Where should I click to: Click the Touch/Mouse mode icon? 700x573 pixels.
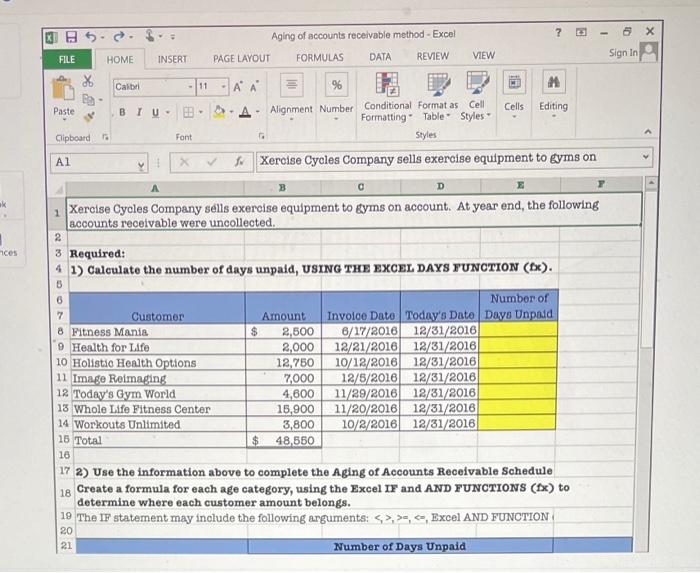coord(150,36)
